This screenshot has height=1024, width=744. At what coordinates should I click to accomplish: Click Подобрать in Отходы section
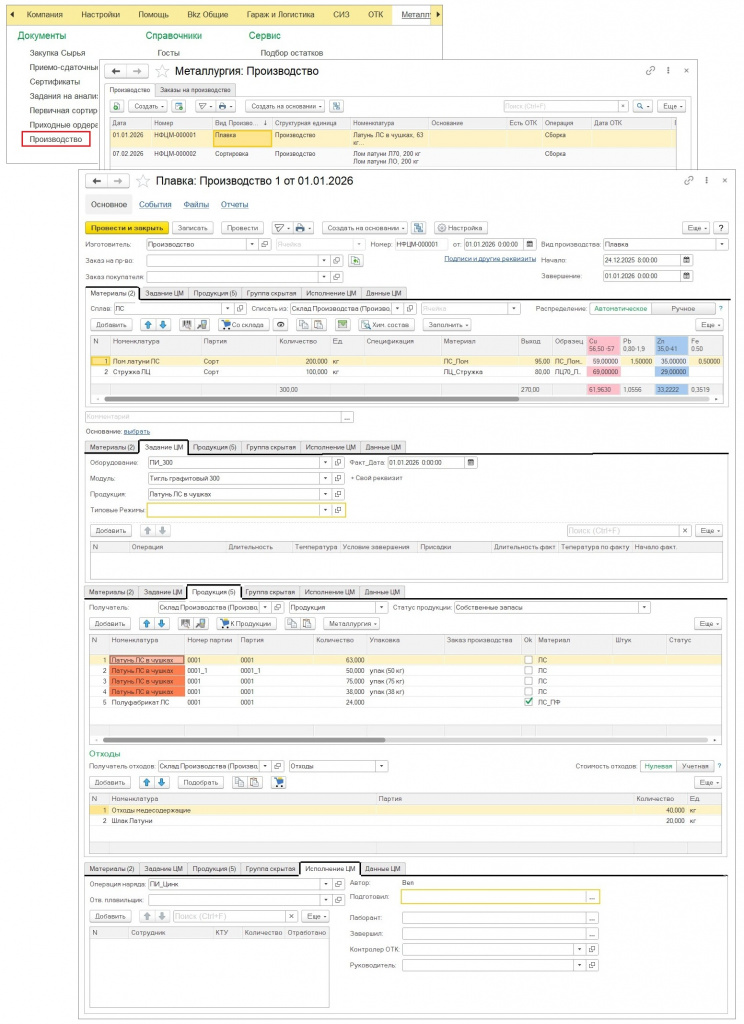coord(201,782)
